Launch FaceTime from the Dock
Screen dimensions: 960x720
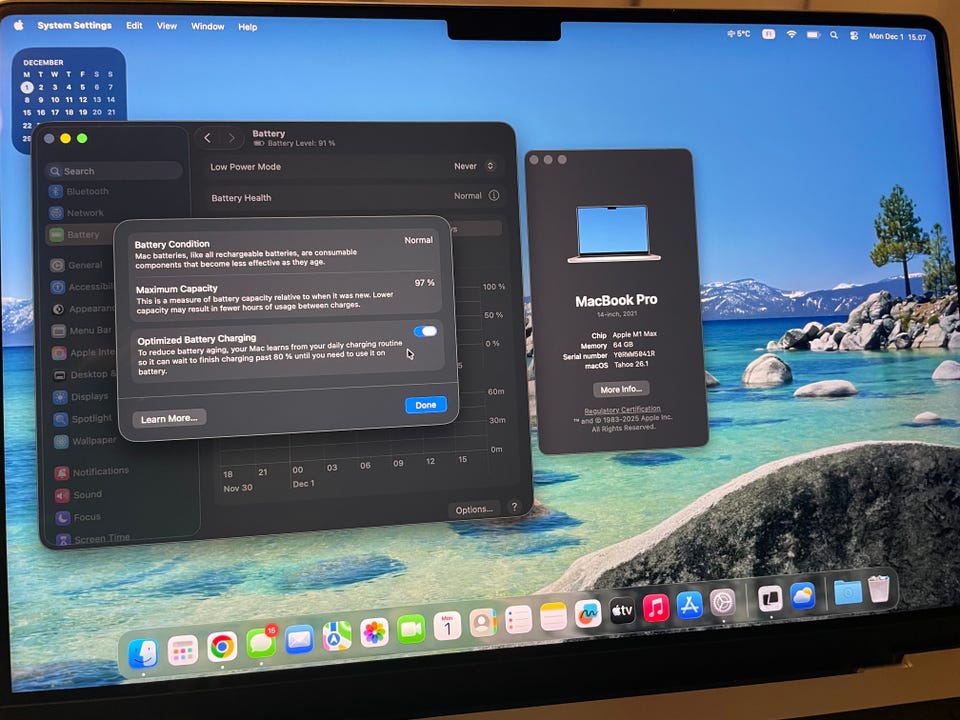pyautogui.click(x=411, y=629)
